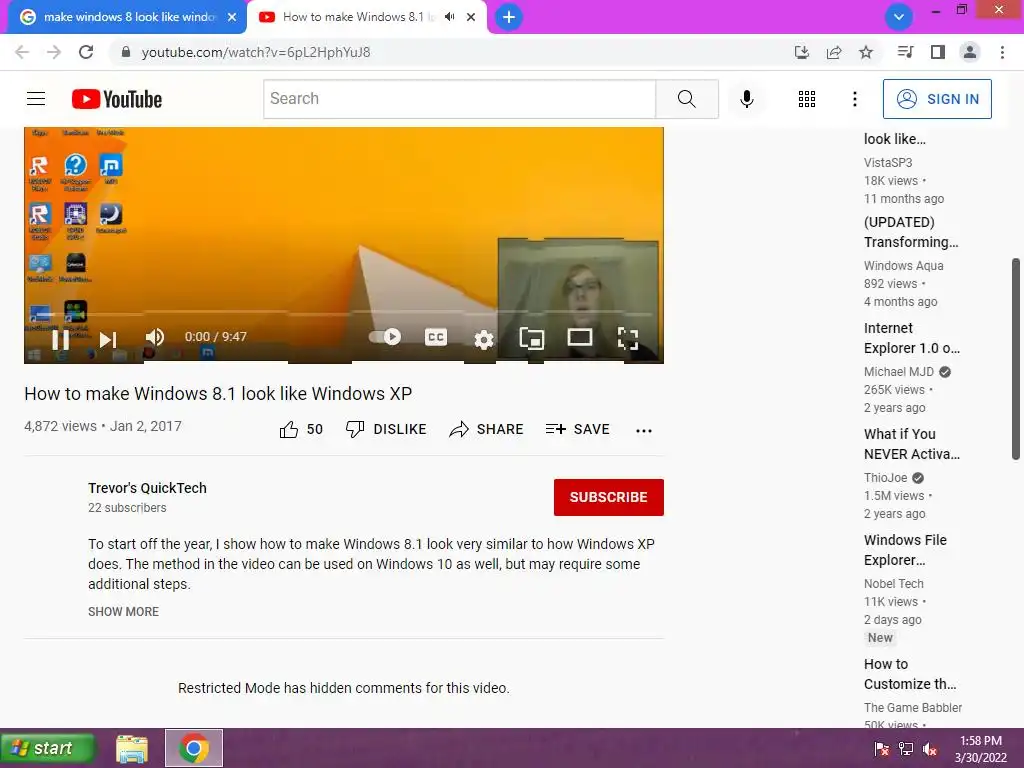Open 'Windows File Explorer...' video

click(905, 550)
